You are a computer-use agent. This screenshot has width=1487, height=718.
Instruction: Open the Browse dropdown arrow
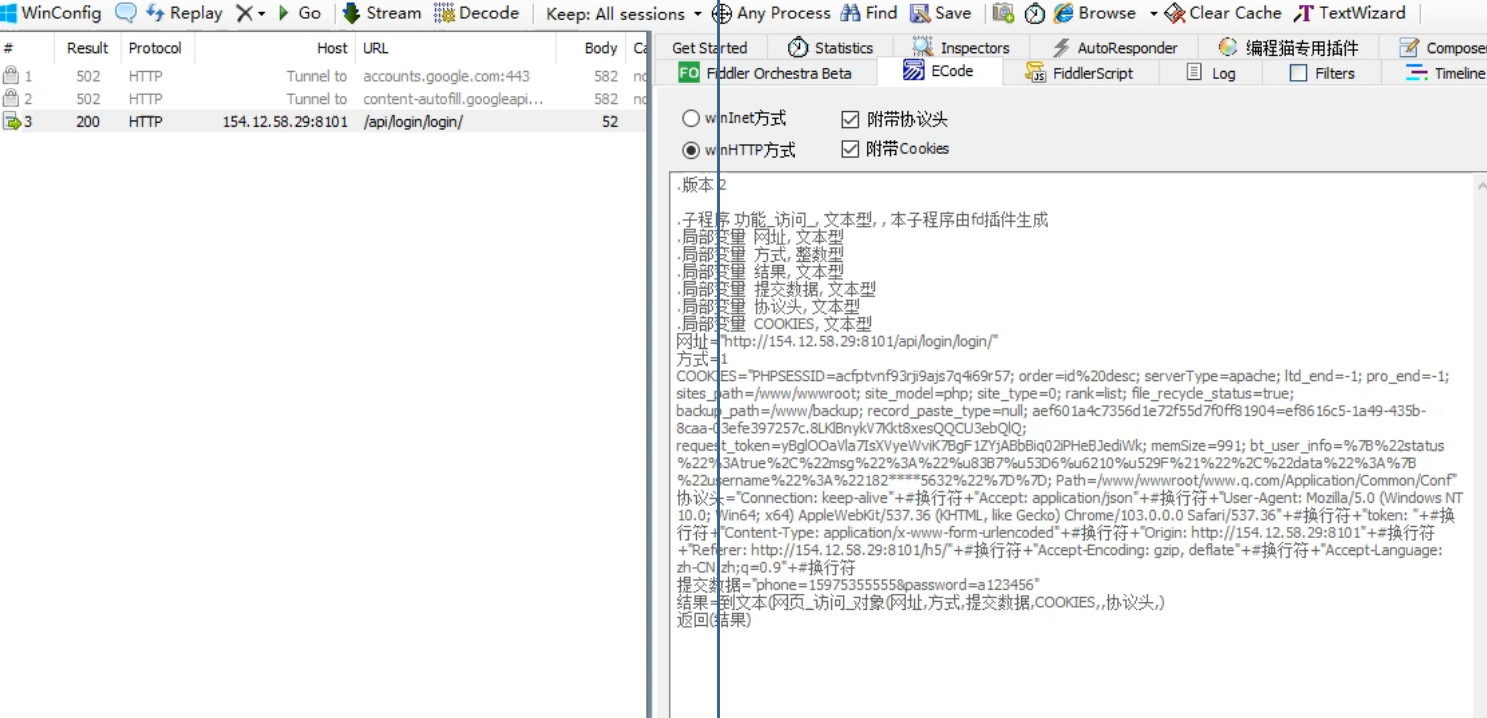[x=1153, y=14]
